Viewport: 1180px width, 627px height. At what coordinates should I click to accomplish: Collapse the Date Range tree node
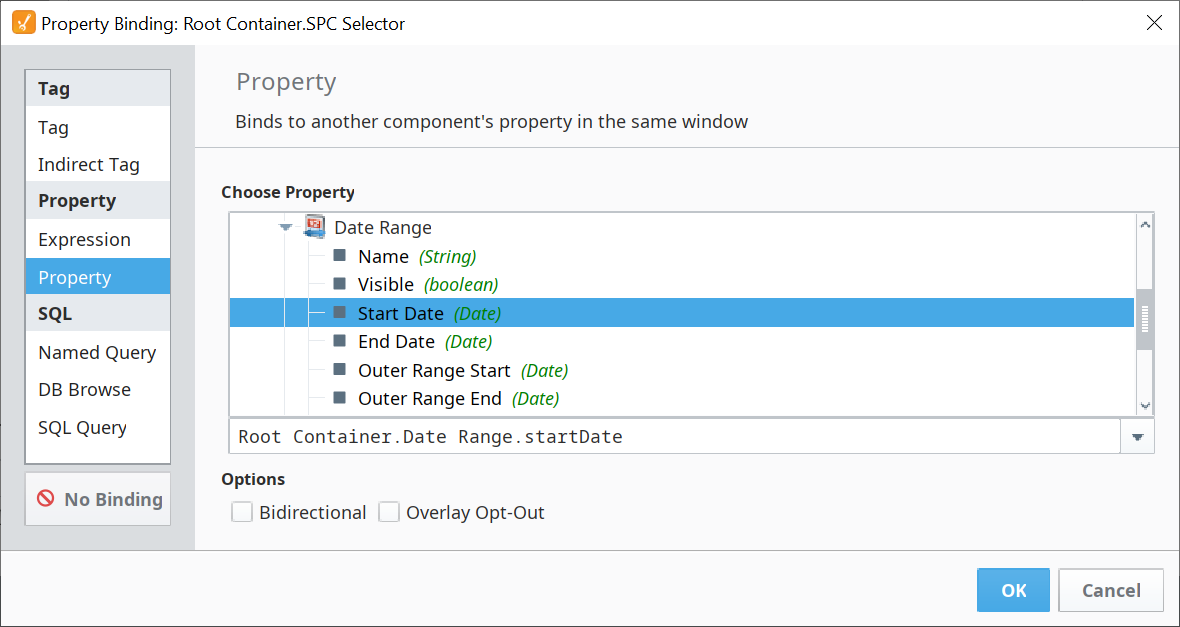pyautogui.click(x=286, y=227)
